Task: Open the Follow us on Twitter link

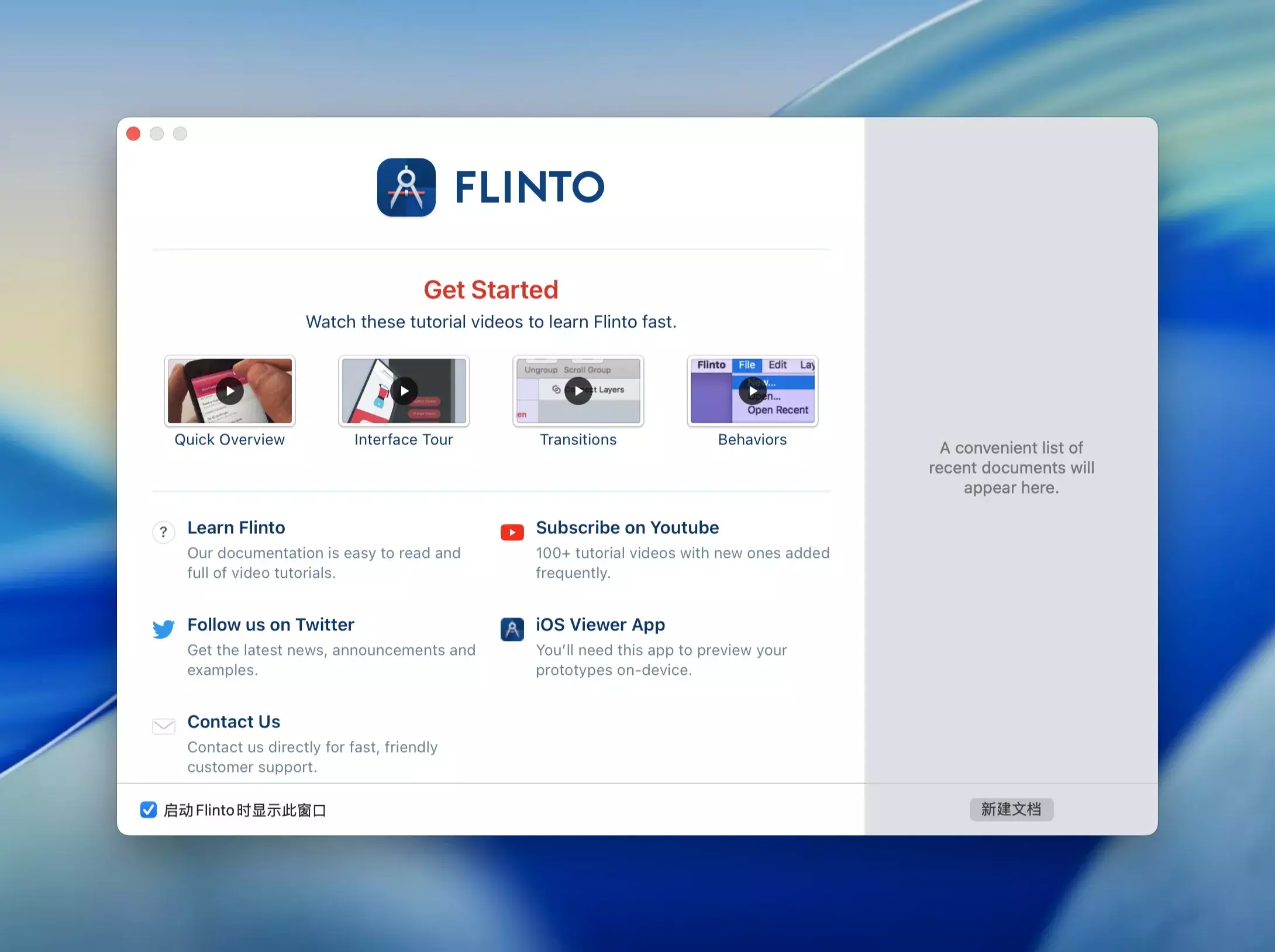Action: tap(271, 625)
